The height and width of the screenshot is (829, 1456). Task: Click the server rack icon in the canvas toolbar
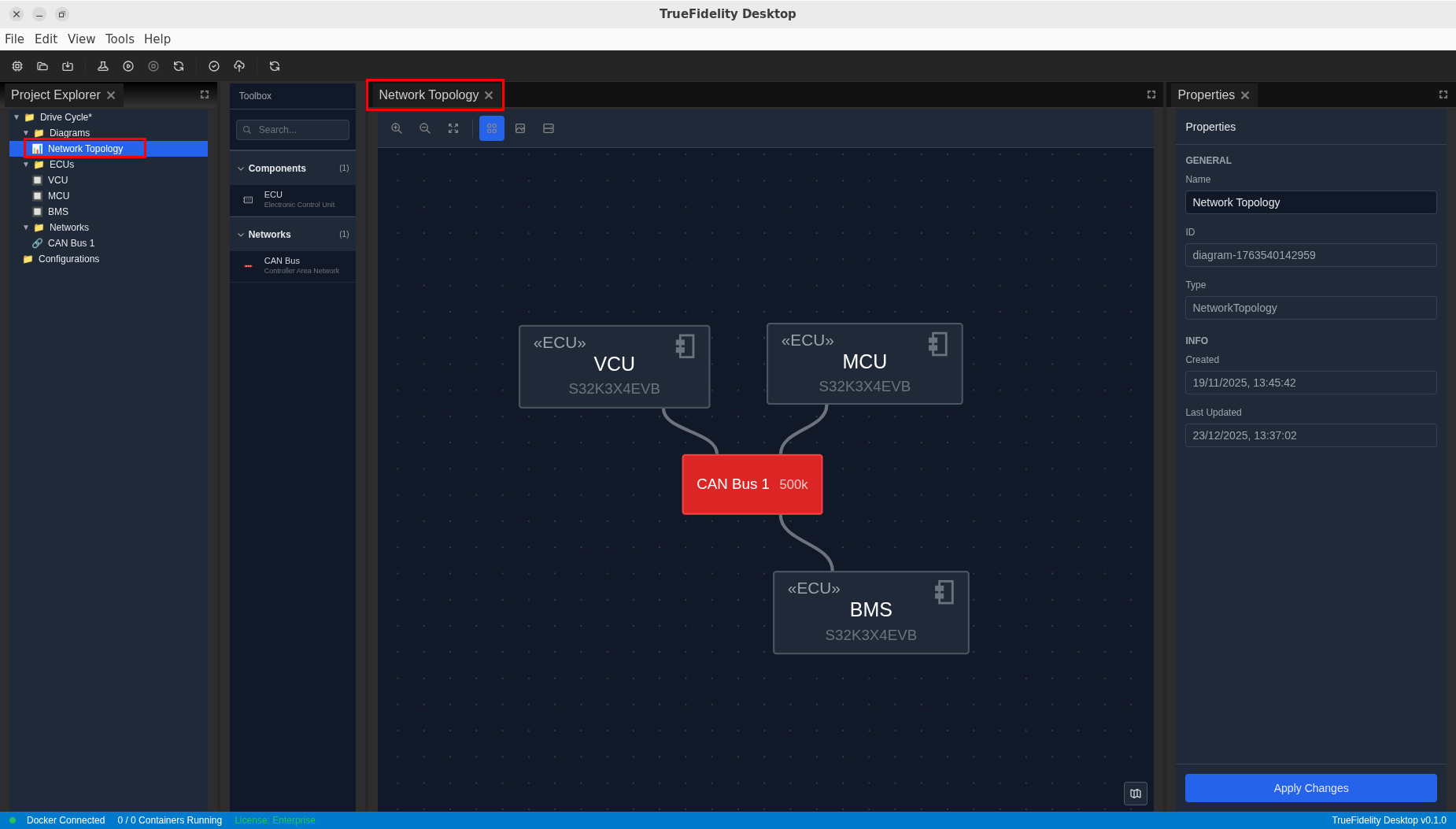coord(549,128)
